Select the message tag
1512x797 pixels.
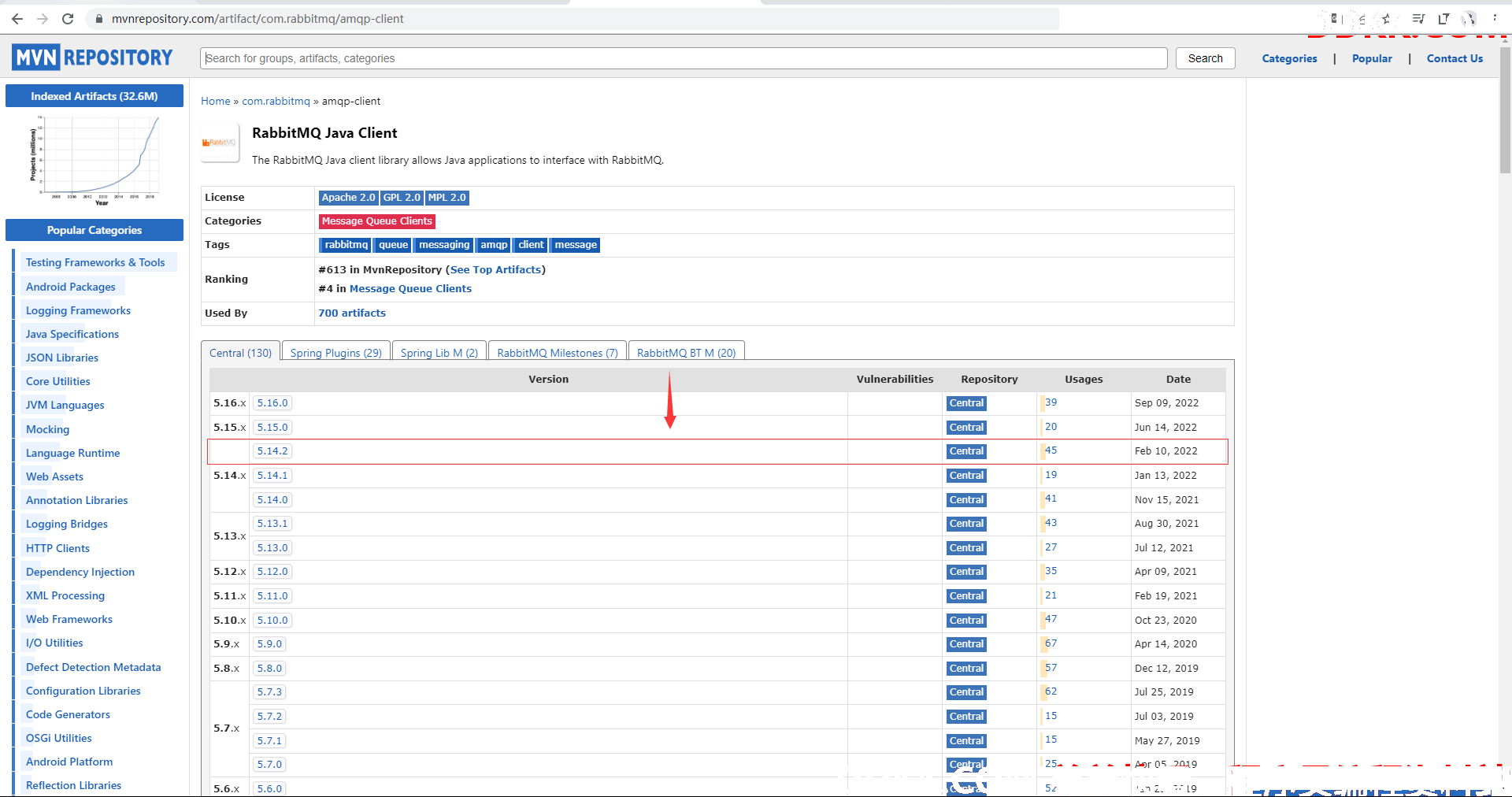576,245
